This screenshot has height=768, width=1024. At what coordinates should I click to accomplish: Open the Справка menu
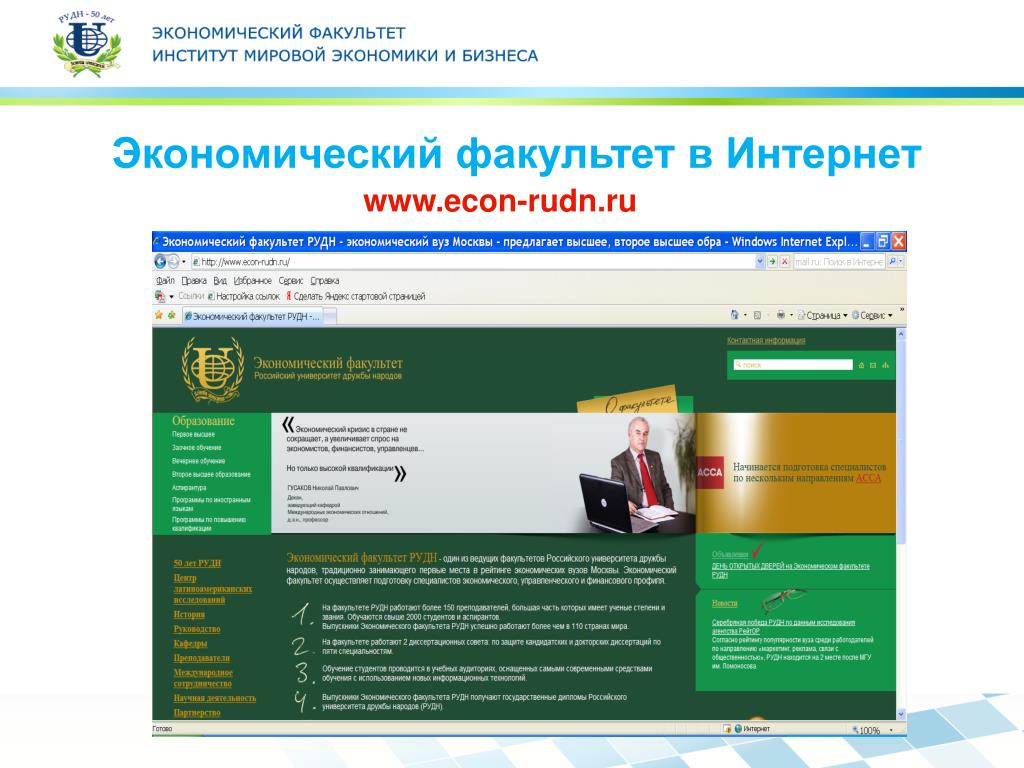pyautogui.click(x=325, y=281)
